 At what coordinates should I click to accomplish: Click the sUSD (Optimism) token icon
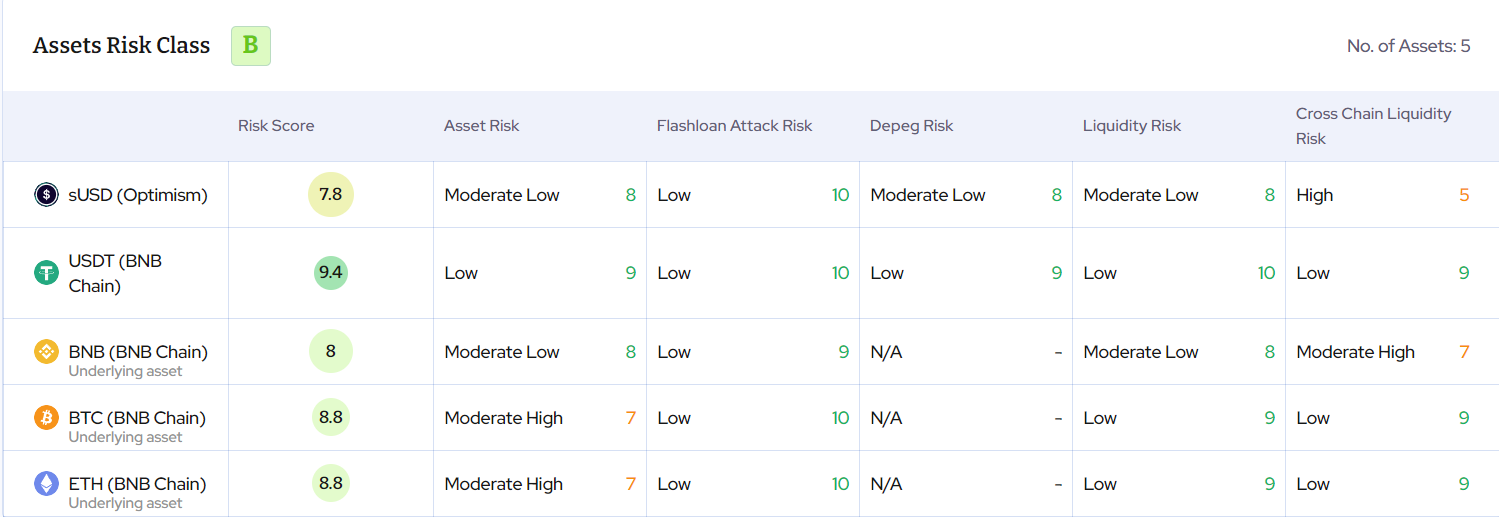pyautogui.click(x=47, y=194)
